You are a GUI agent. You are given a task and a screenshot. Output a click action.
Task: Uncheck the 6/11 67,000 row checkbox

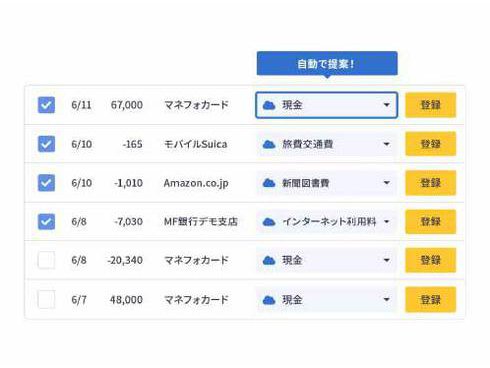(46, 105)
